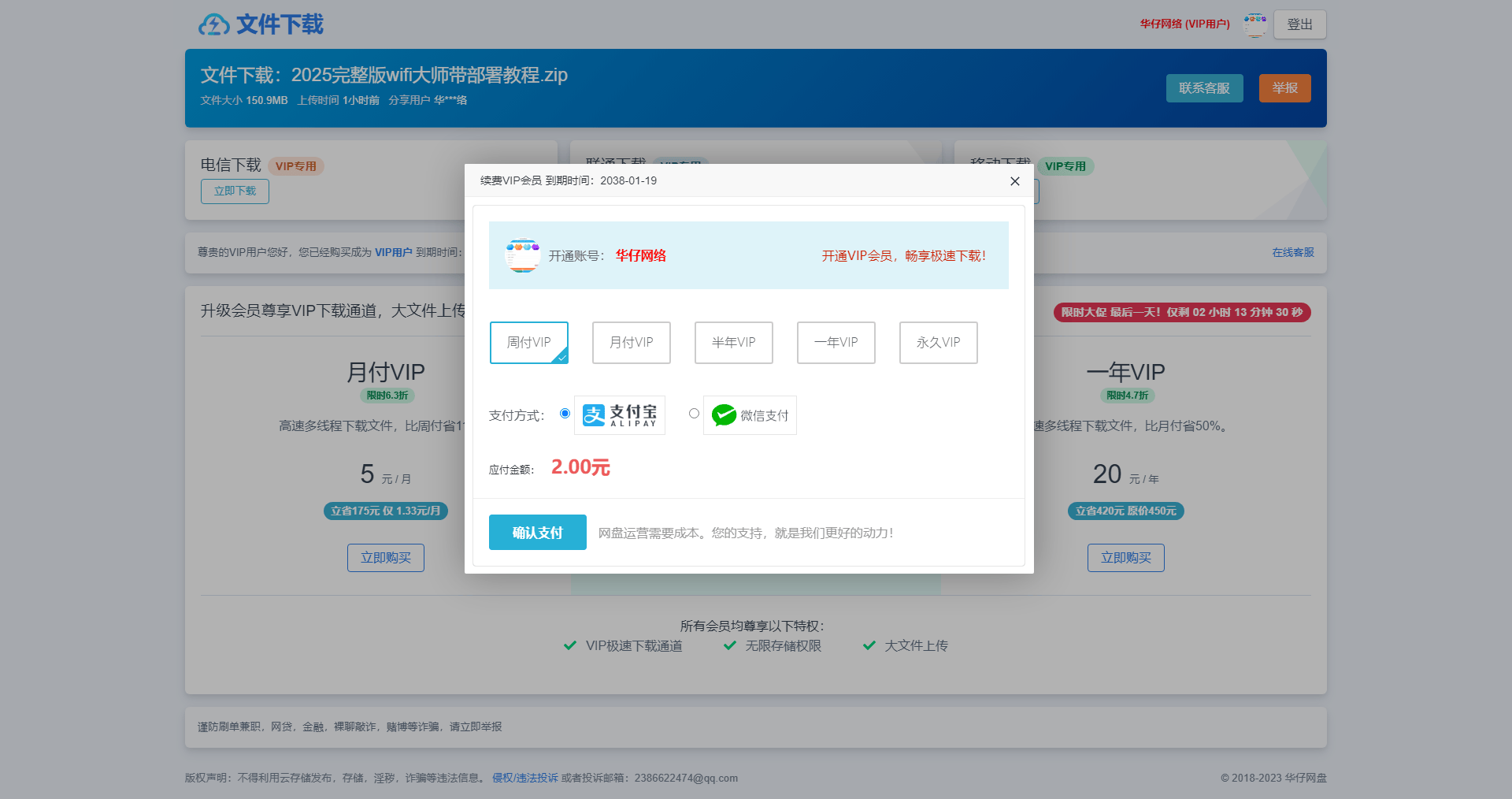
Task: Click 立即下载 under 电信下载
Action: pyautogui.click(x=235, y=191)
